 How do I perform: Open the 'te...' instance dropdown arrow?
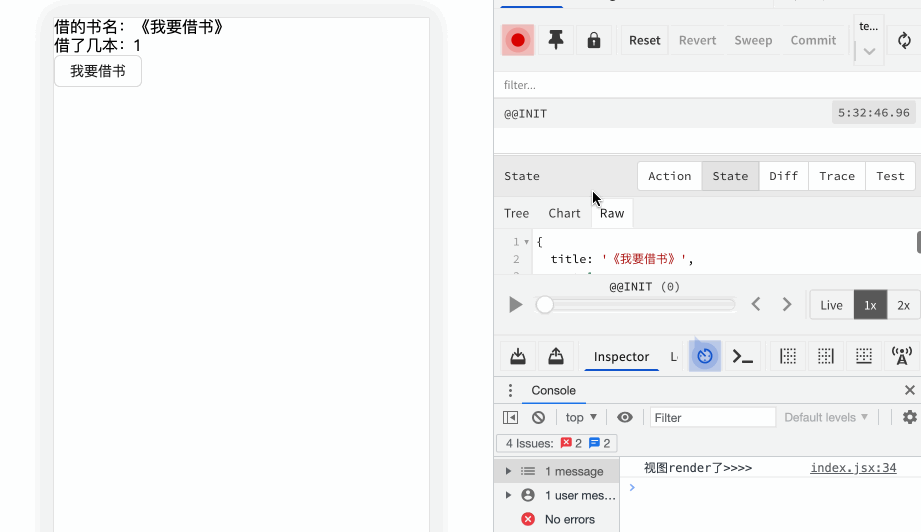click(x=869, y=51)
